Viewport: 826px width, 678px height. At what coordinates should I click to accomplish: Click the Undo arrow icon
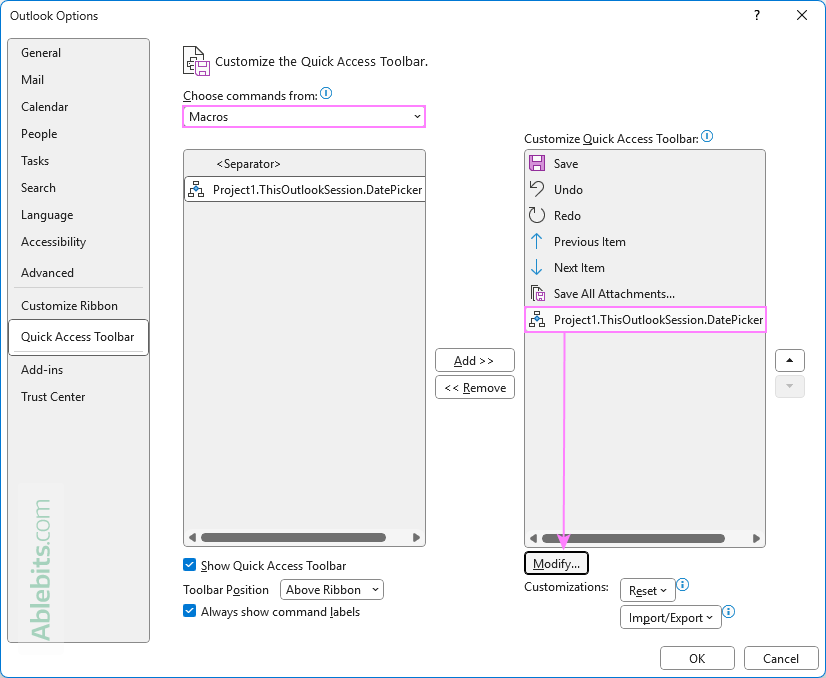point(537,189)
